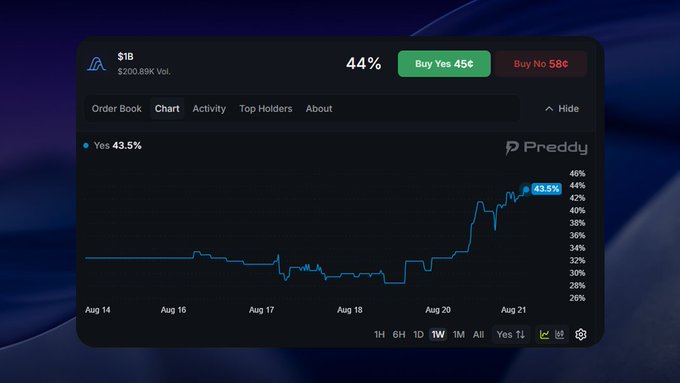
Task: Open chart settings gear icon
Action: [x=581, y=334]
